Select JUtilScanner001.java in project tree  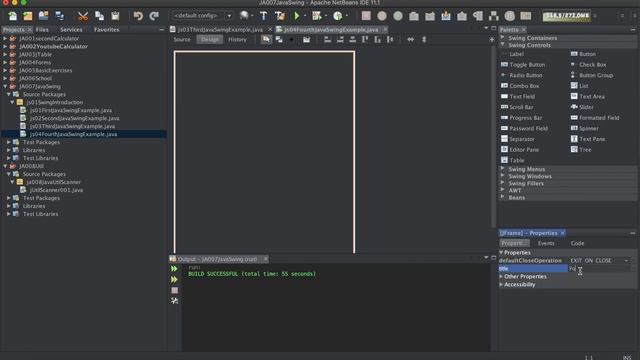tap(56, 190)
